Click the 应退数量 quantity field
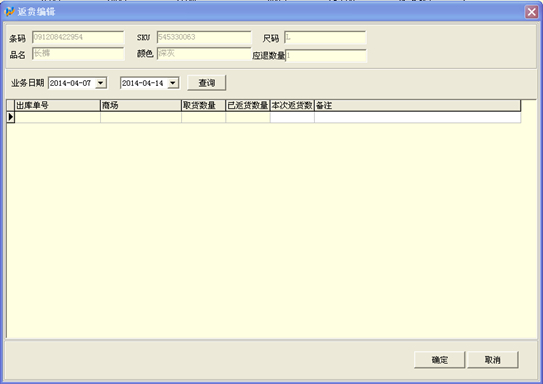The width and height of the screenshot is (543, 384). [326, 55]
